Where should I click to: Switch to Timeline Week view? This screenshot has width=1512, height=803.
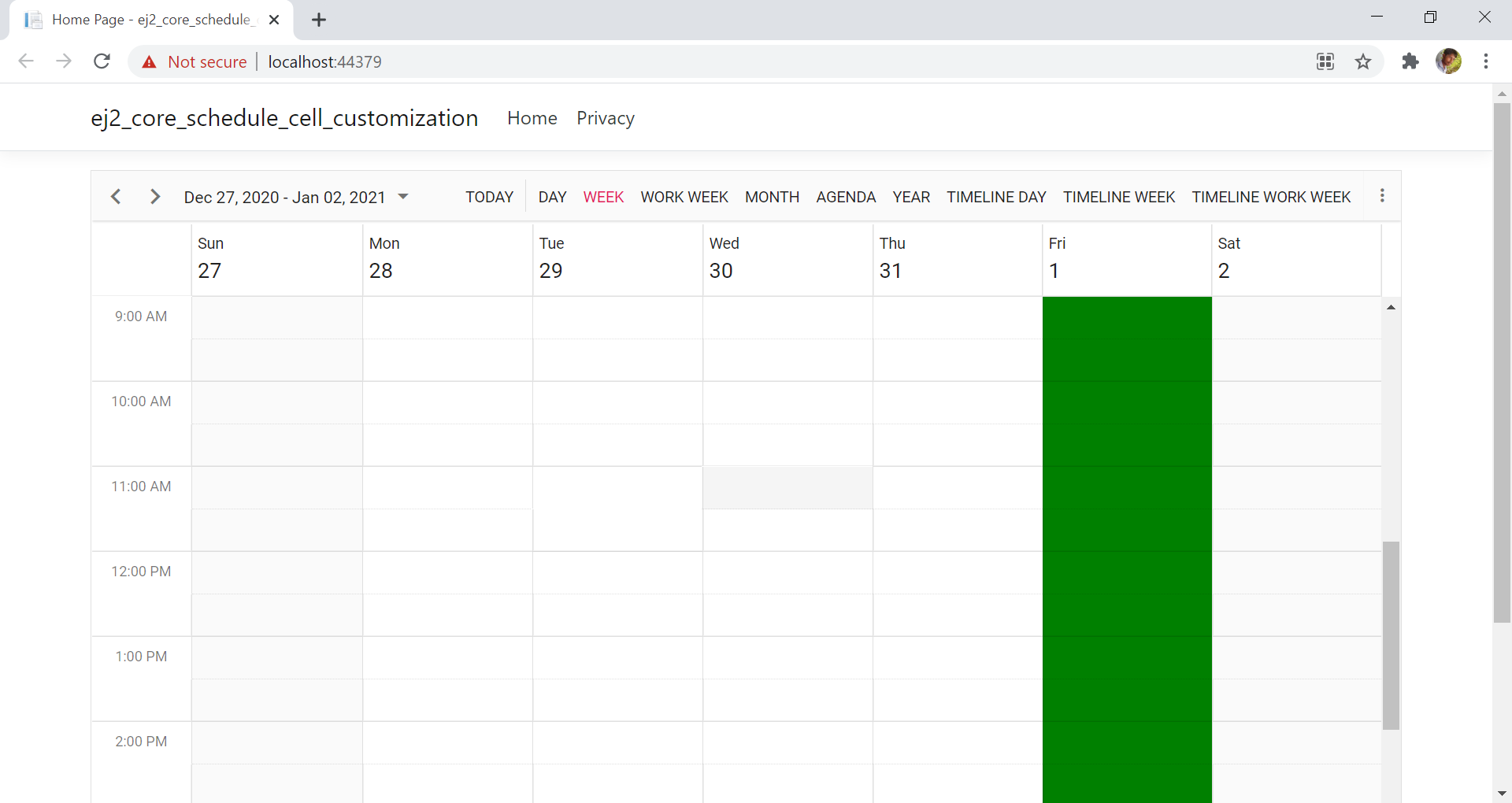pyautogui.click(x=1118, y=197)
